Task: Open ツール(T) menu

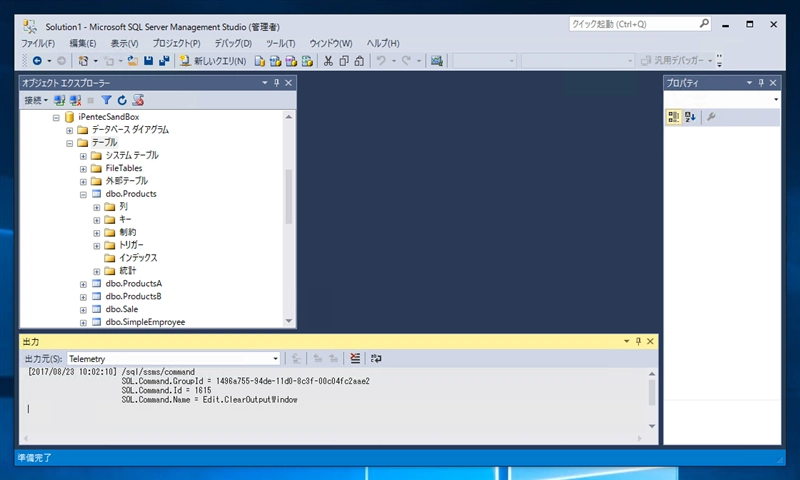Action: tap(281, 43)
